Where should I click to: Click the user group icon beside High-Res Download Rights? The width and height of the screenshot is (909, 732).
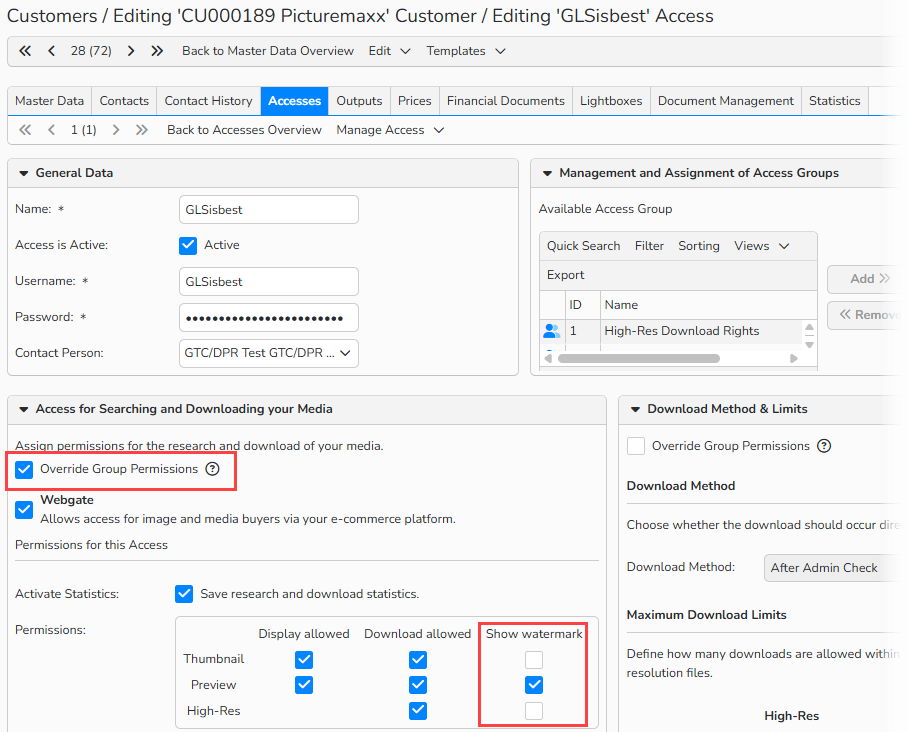pyautogui.click(x=552, y=331)
